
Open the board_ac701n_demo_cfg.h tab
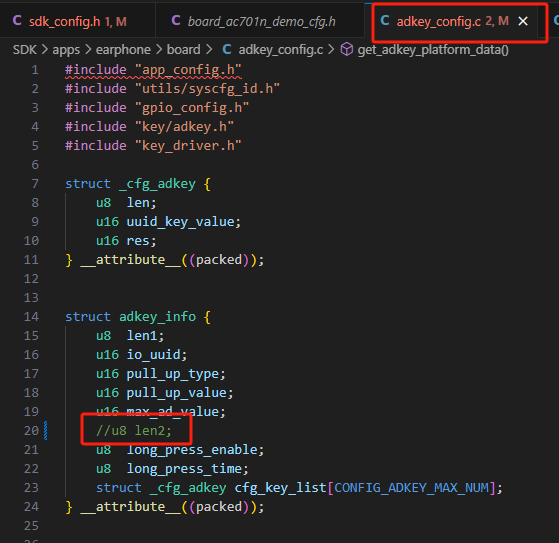coord(260,21)
